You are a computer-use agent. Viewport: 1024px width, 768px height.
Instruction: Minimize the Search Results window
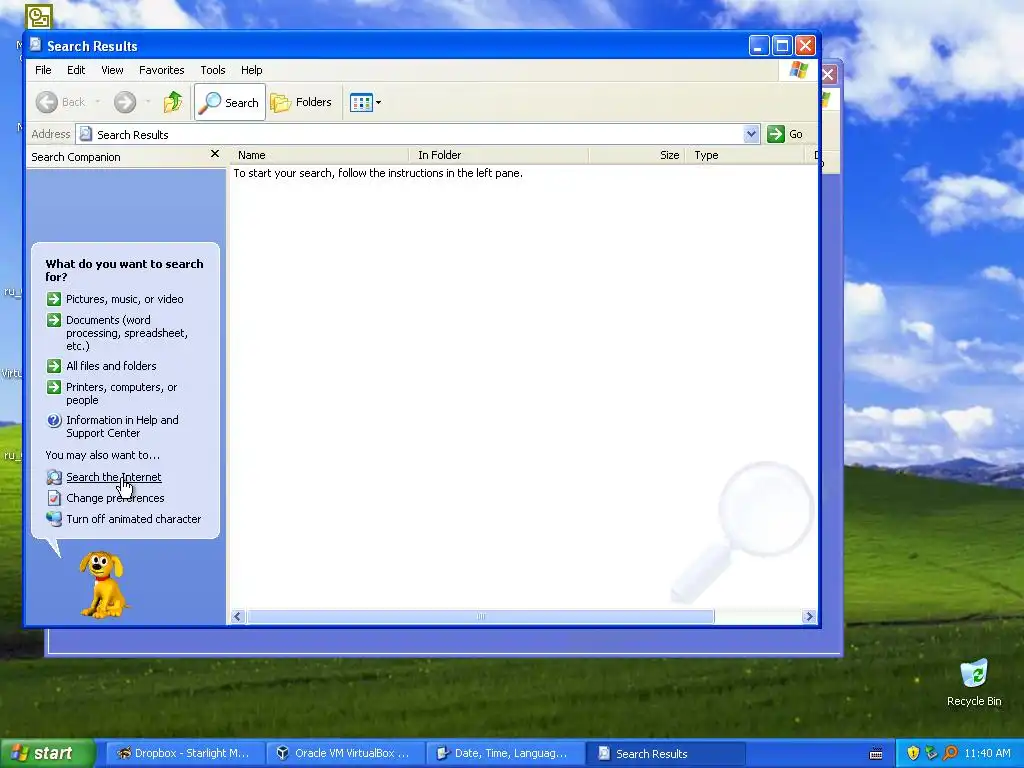click(x=759, y=46)
